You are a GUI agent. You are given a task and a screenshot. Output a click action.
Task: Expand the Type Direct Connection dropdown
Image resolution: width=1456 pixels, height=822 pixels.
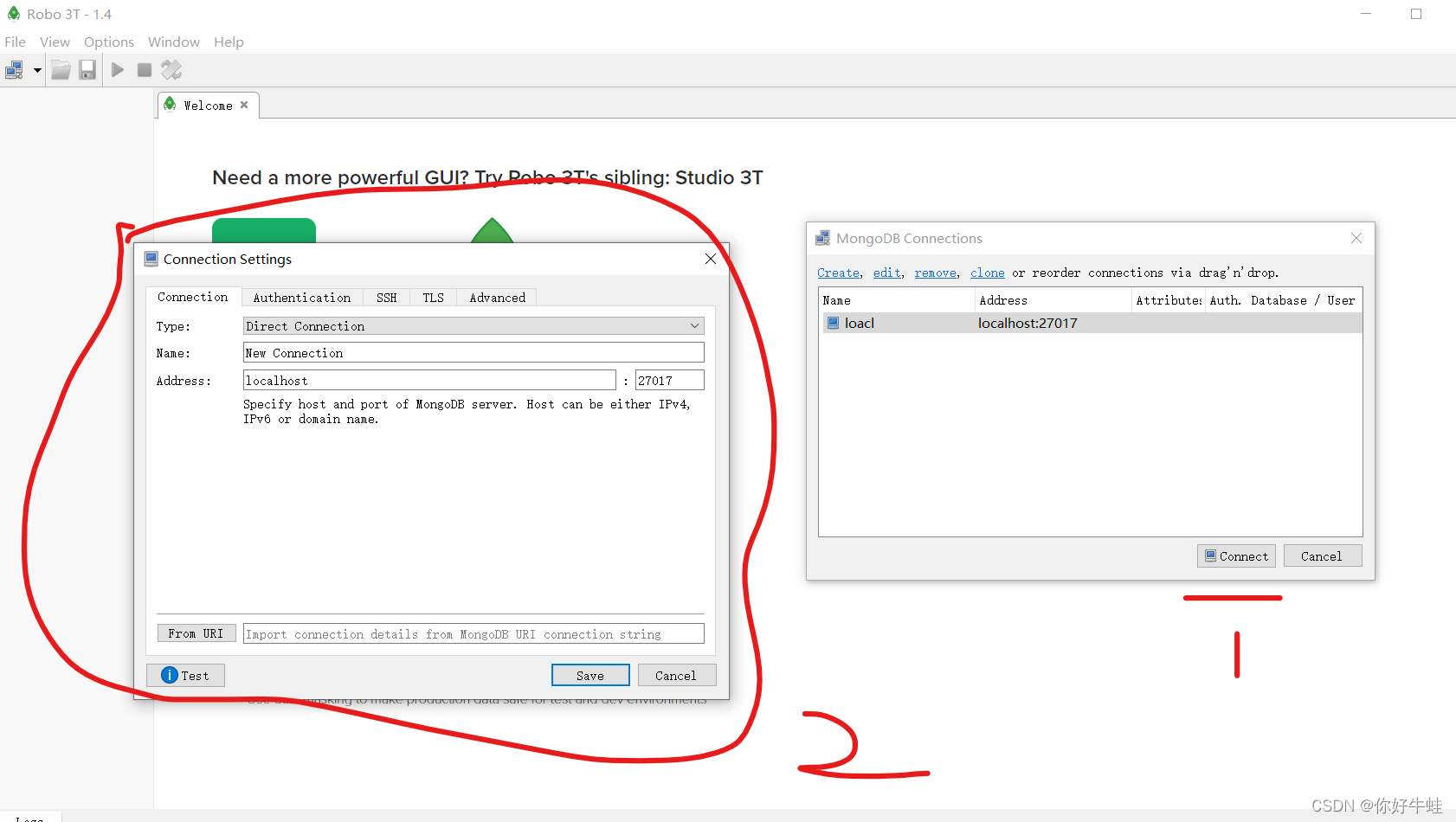tap(474, 326)
